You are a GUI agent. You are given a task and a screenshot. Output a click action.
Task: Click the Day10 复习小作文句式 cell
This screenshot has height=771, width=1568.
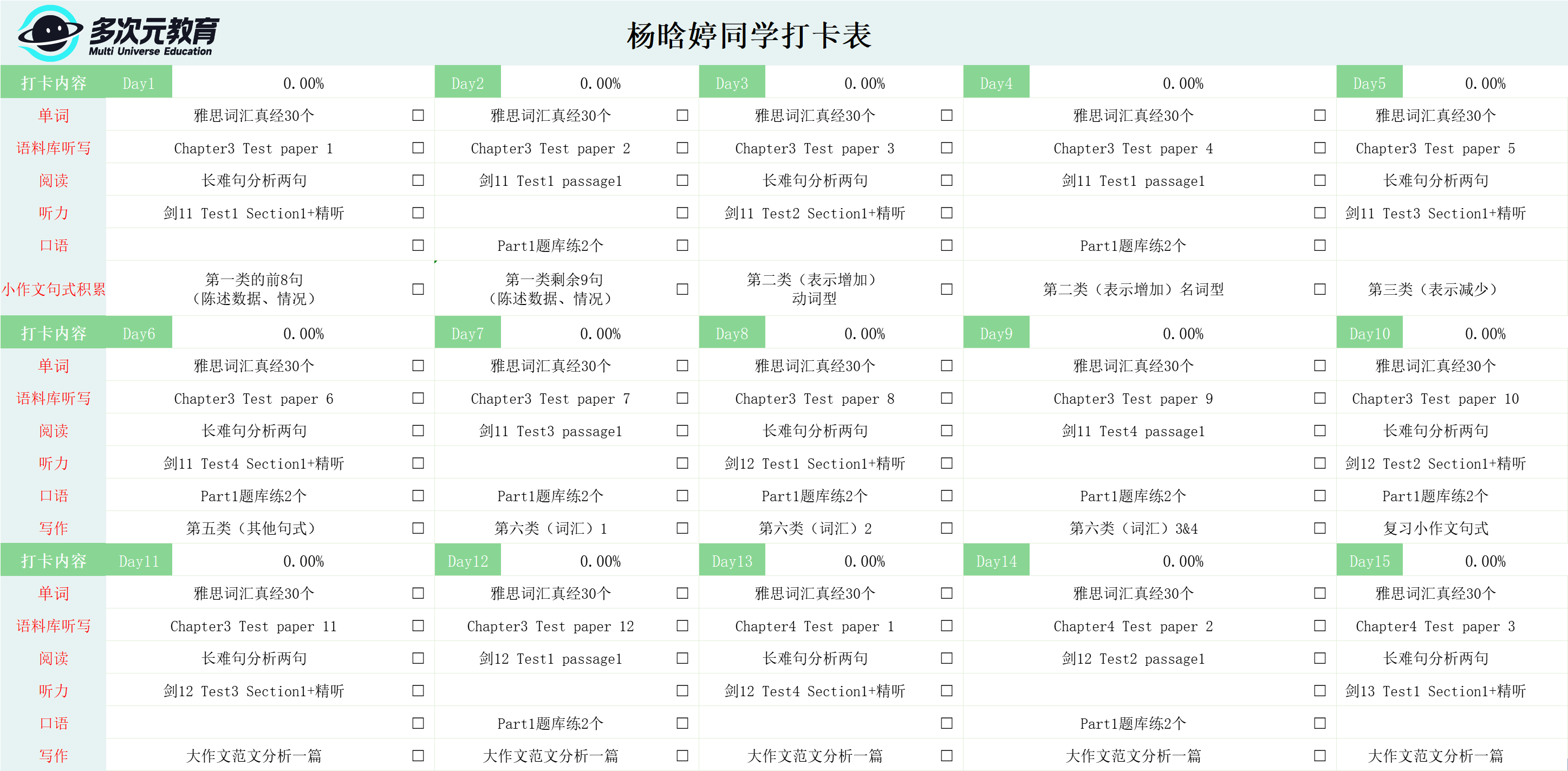tap(1435, 528)
